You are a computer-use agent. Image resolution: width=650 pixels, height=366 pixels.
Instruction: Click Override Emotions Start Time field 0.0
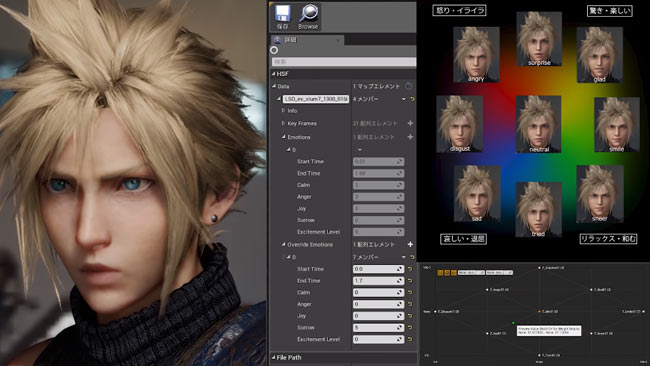[x=378, y=269]
